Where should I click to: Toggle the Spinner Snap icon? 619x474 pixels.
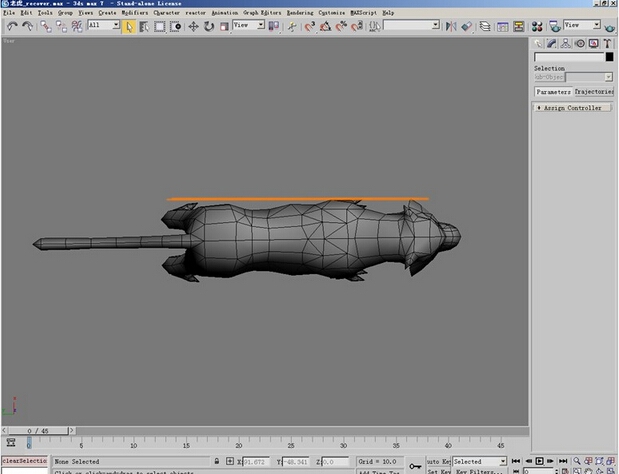(357, 26)
